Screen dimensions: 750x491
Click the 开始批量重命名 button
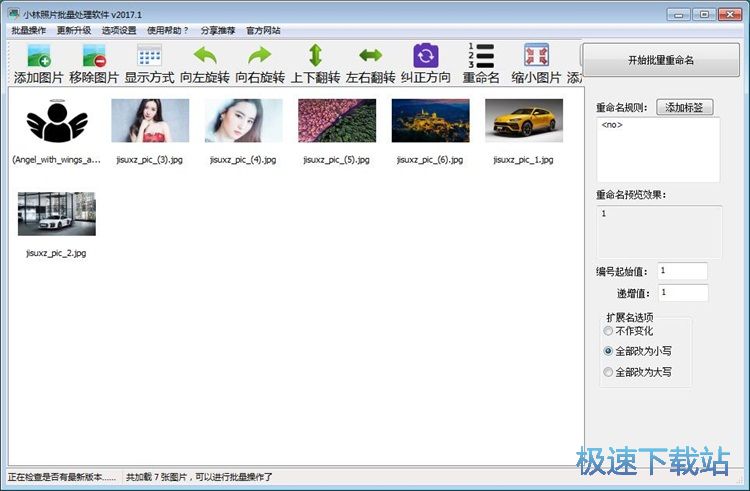[660, 60]
